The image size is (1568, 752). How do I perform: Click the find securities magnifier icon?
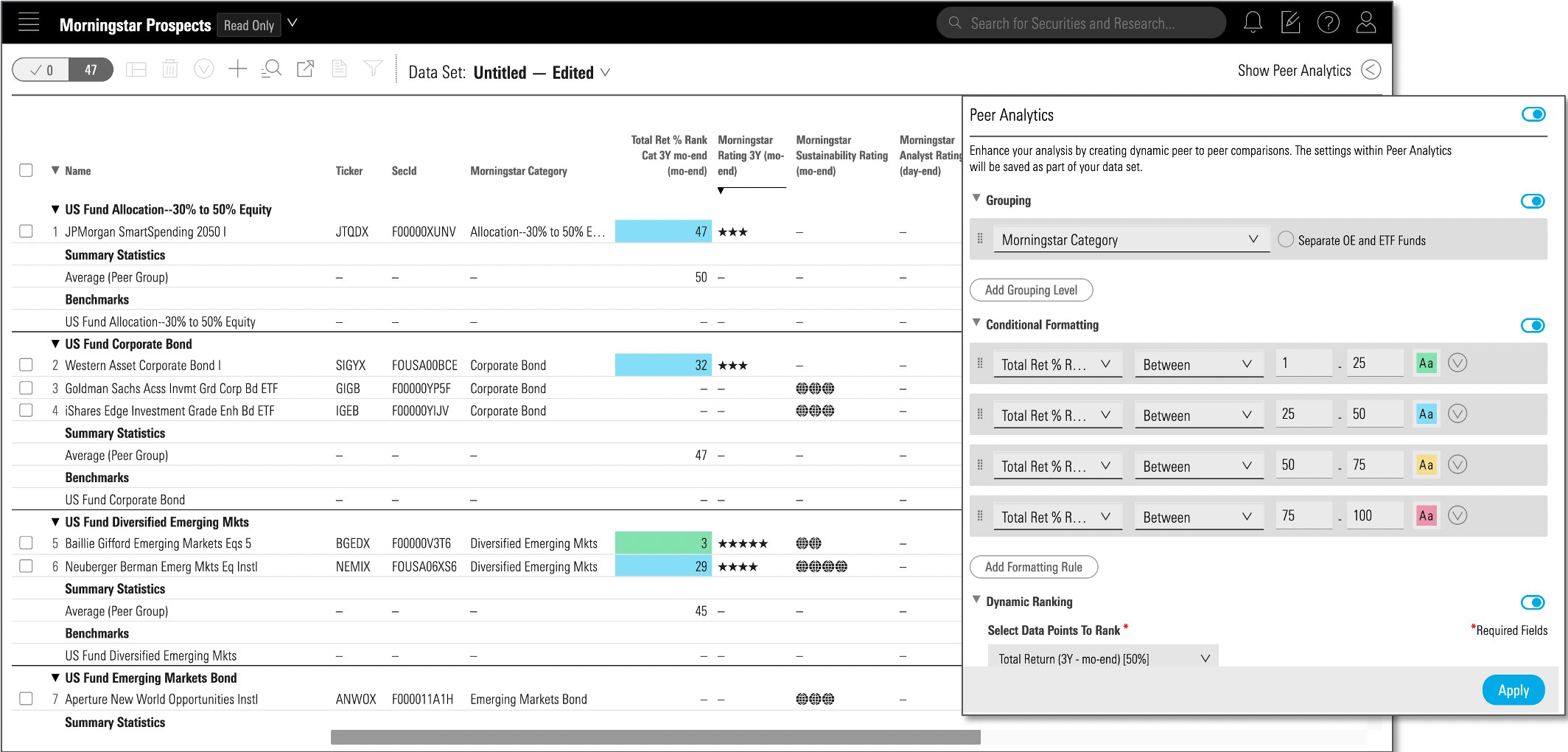click(x=271, y=69)
